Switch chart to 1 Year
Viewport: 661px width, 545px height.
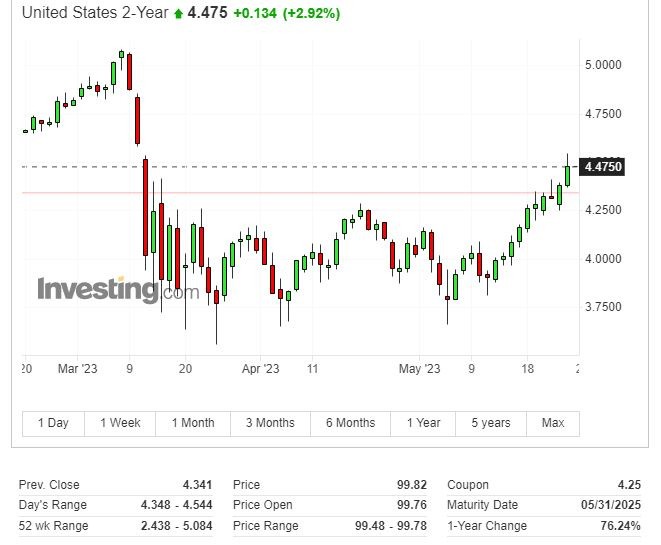423,423
